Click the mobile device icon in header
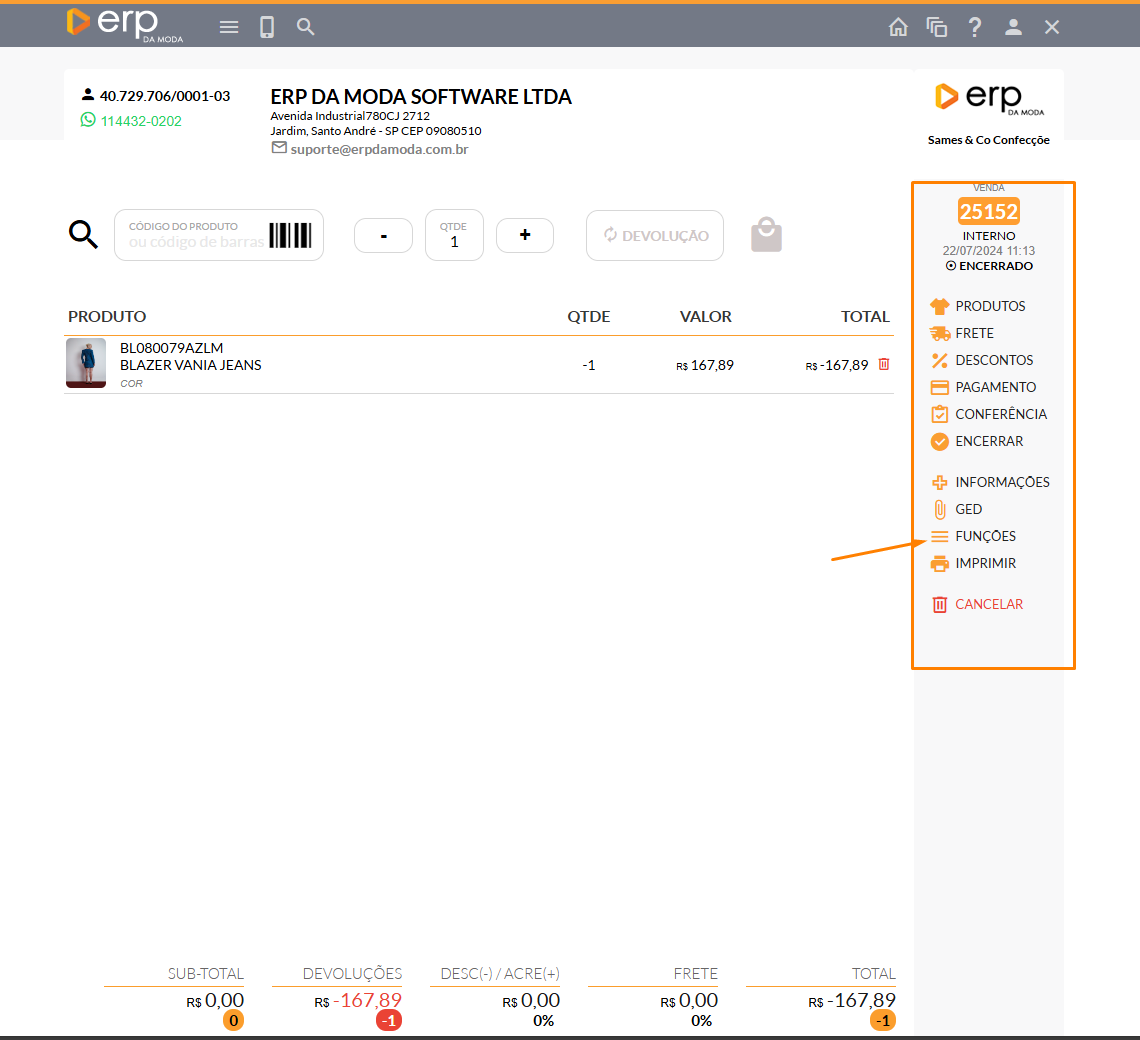 click(267, 27)
